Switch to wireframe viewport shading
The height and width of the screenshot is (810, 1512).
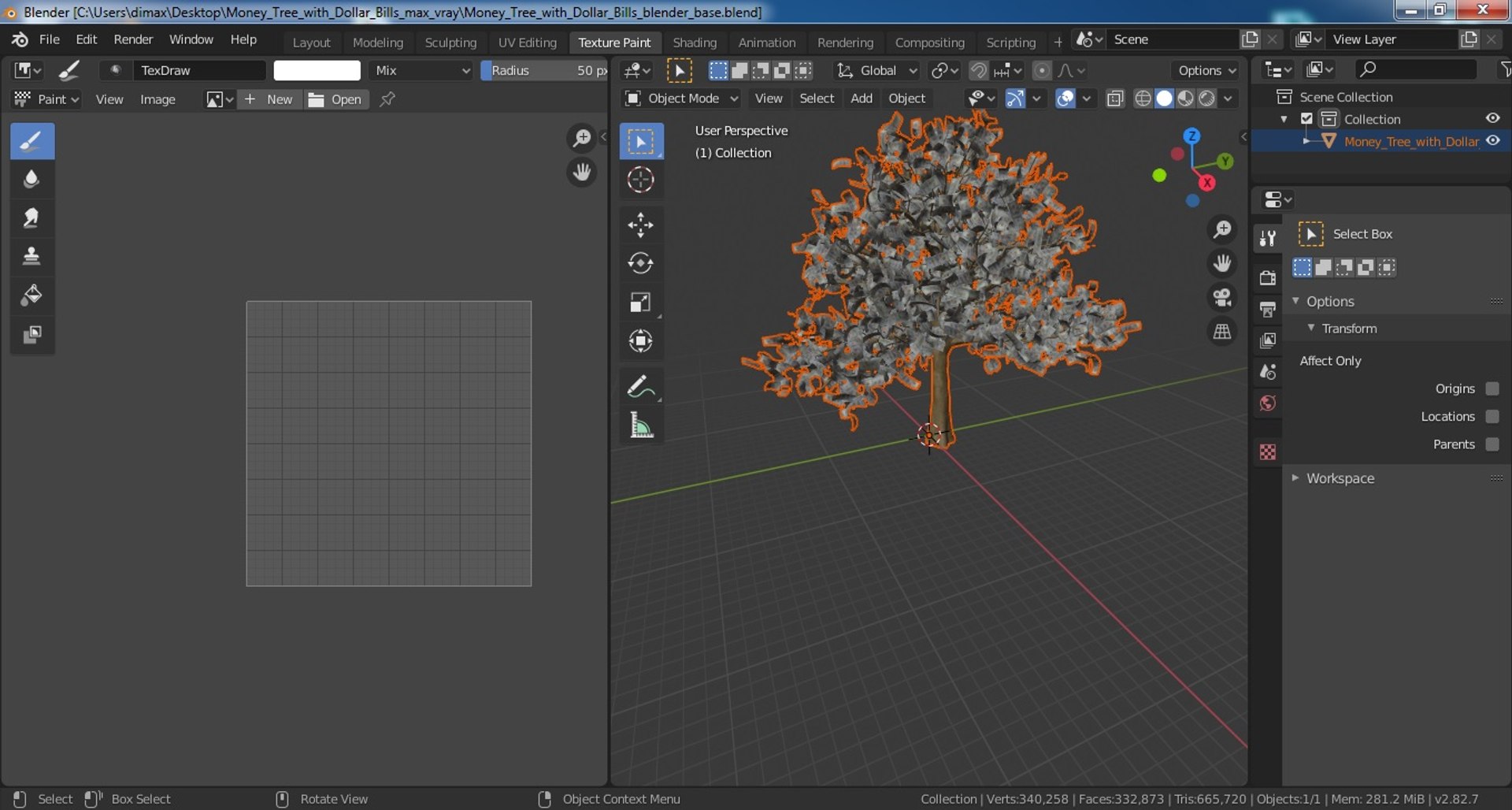click(1143, 98)
